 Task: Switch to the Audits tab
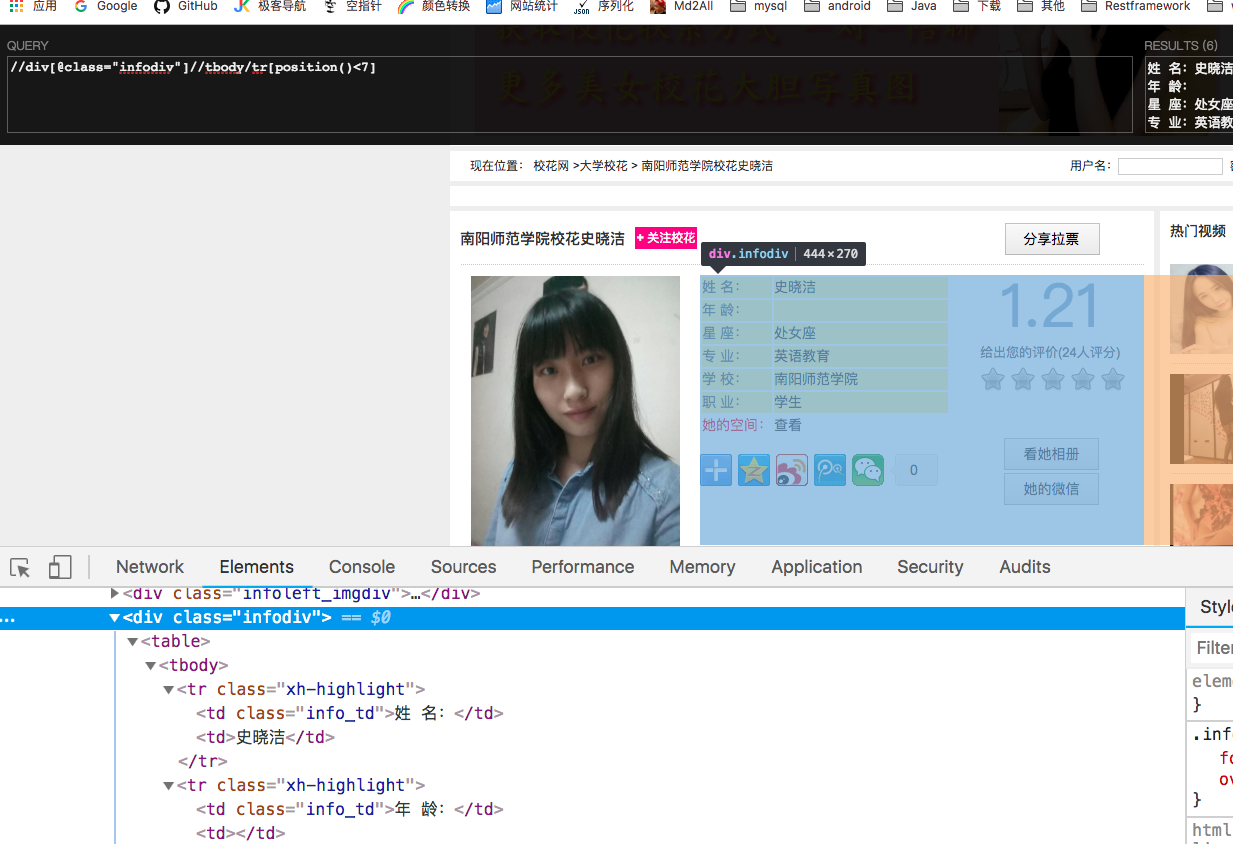(1025, 567)
